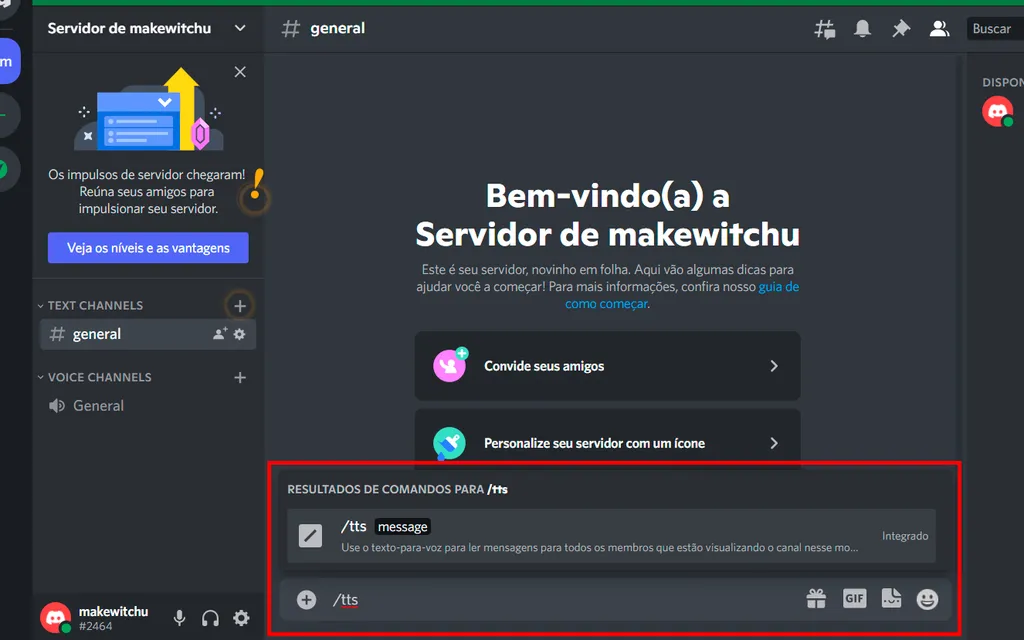
Task: Open the sticker picker
Action: tap(891, 598)
